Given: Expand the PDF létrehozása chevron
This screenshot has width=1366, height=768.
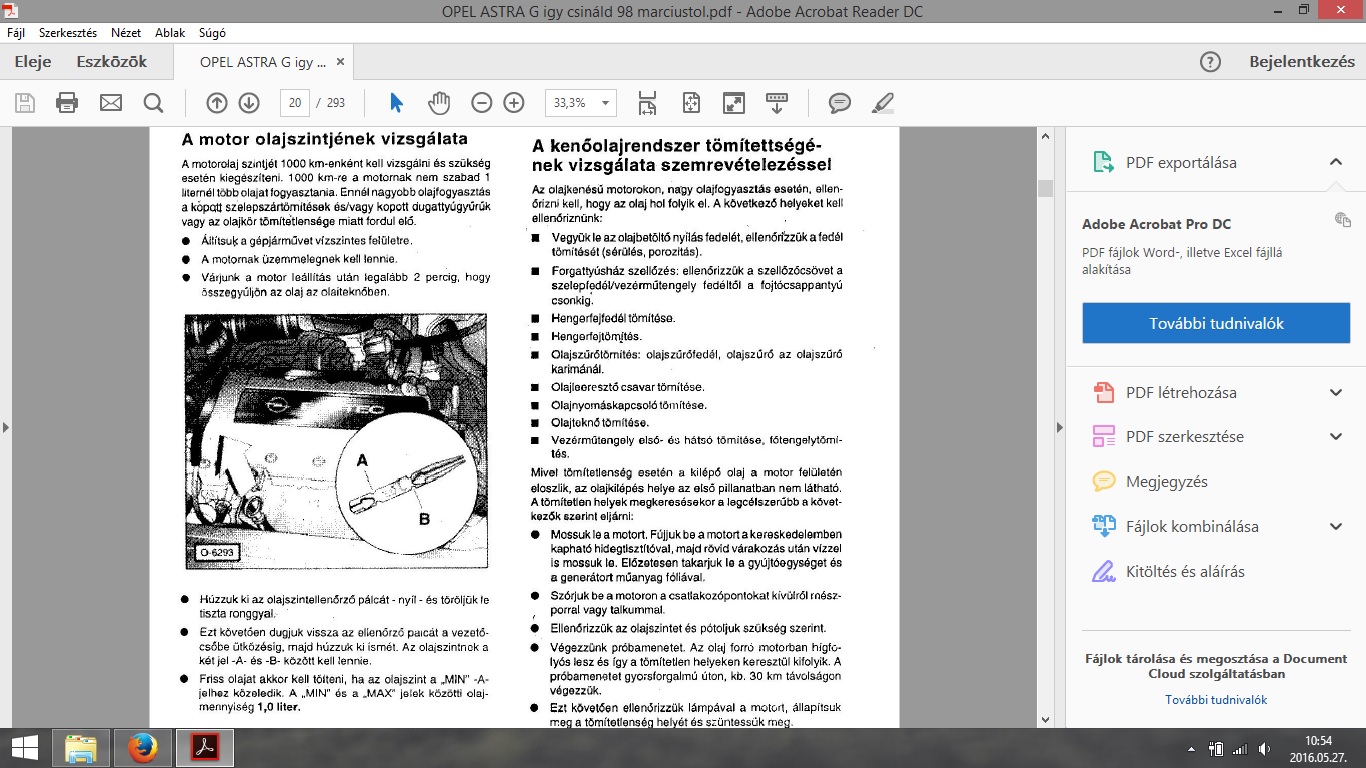Looking at the screenshot, I should (x=1335, y=392).
